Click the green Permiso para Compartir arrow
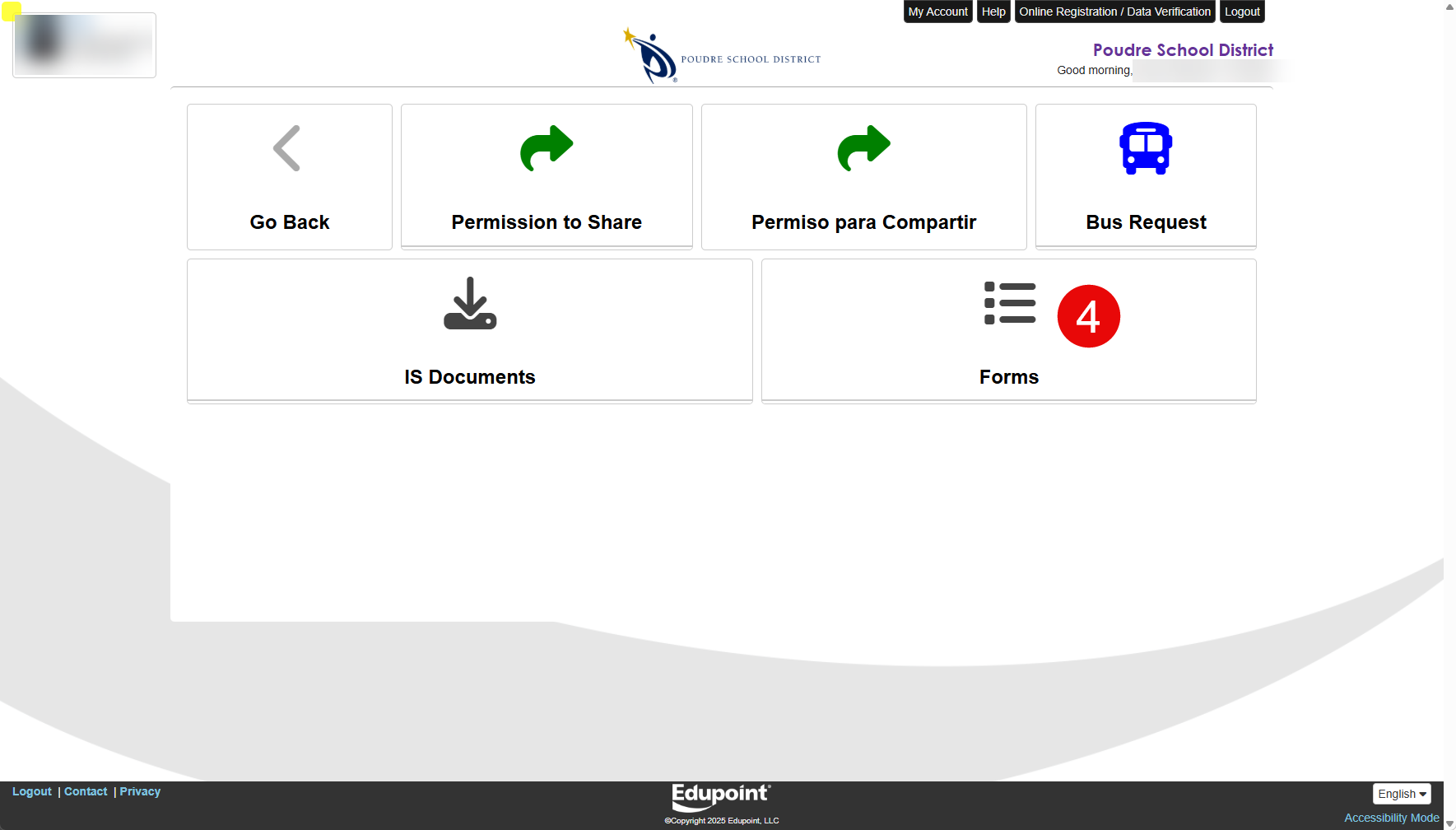This screenshot has width=1456, height=830. (x=863, y=148)
